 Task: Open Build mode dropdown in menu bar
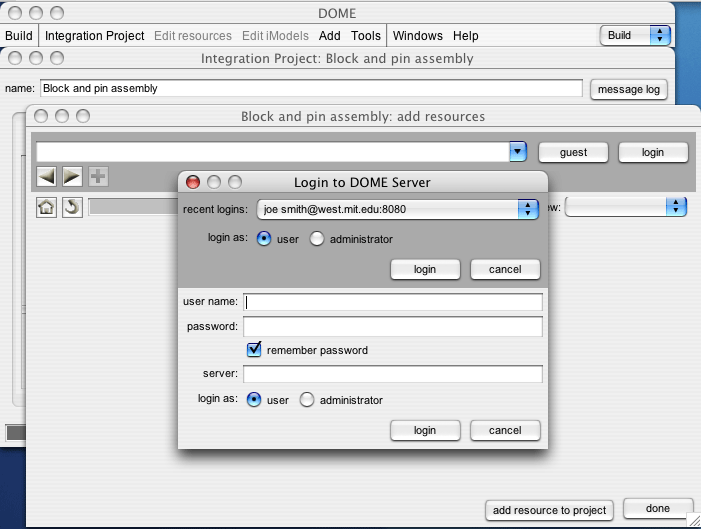(635, 35)
